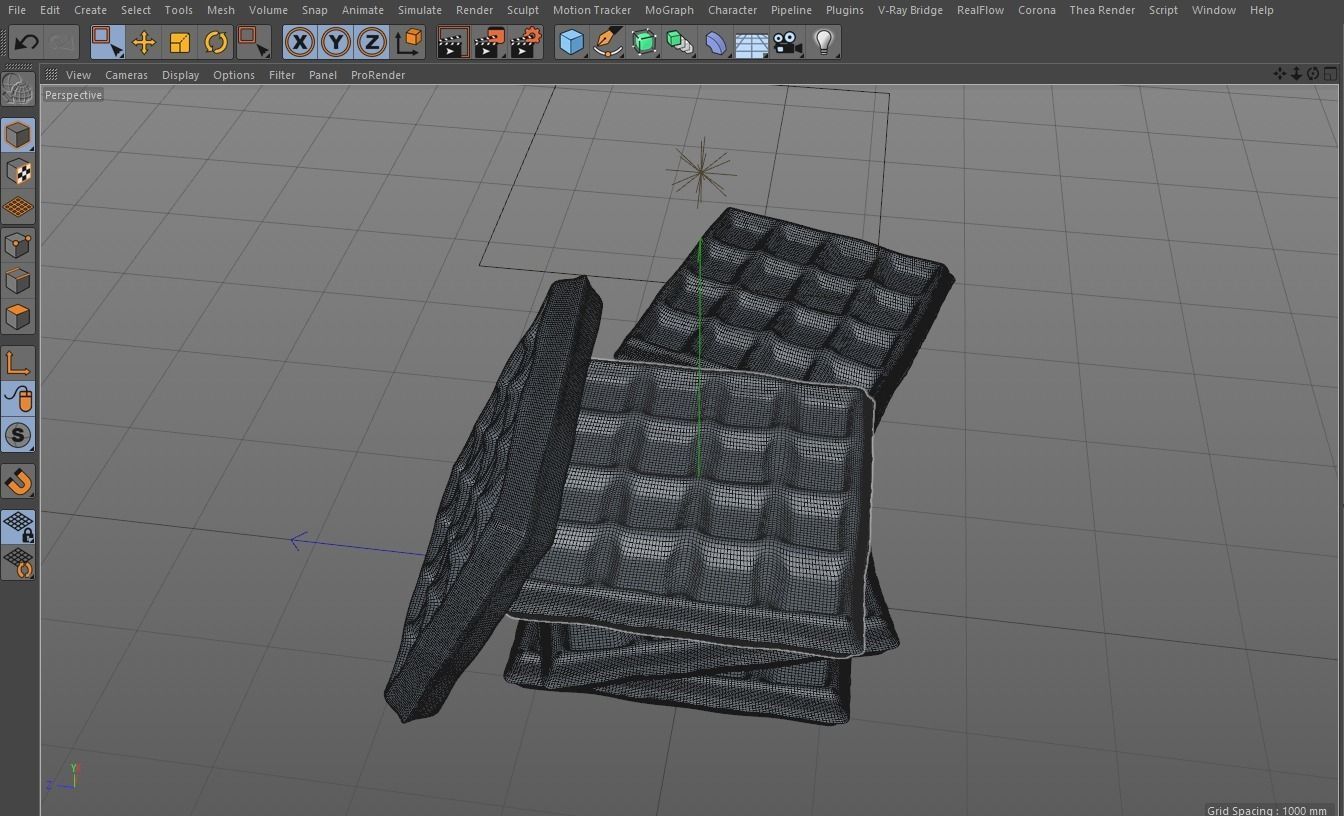Render the active view
The image size is (1344, 816).
[452, 42]
